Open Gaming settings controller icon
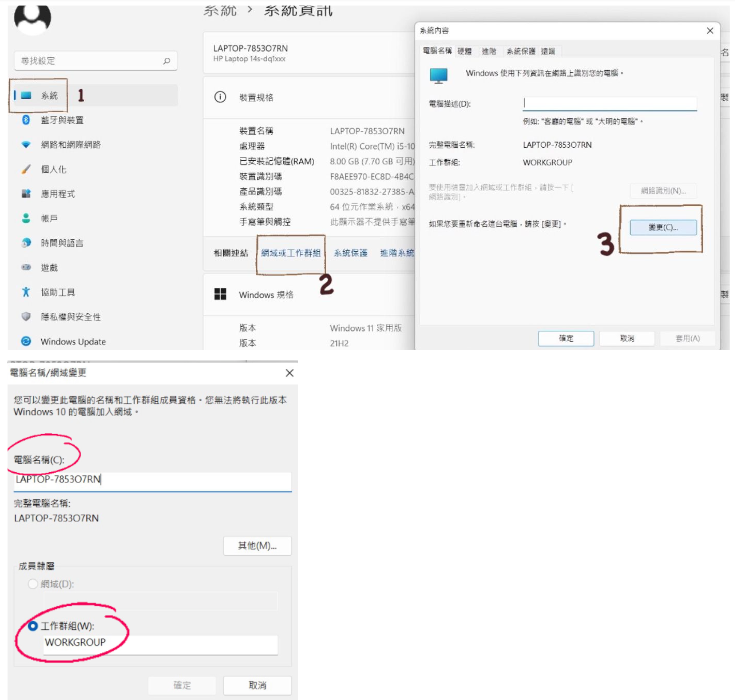The height and width of the screenshot is (700, 735). (x=26, y=267)
